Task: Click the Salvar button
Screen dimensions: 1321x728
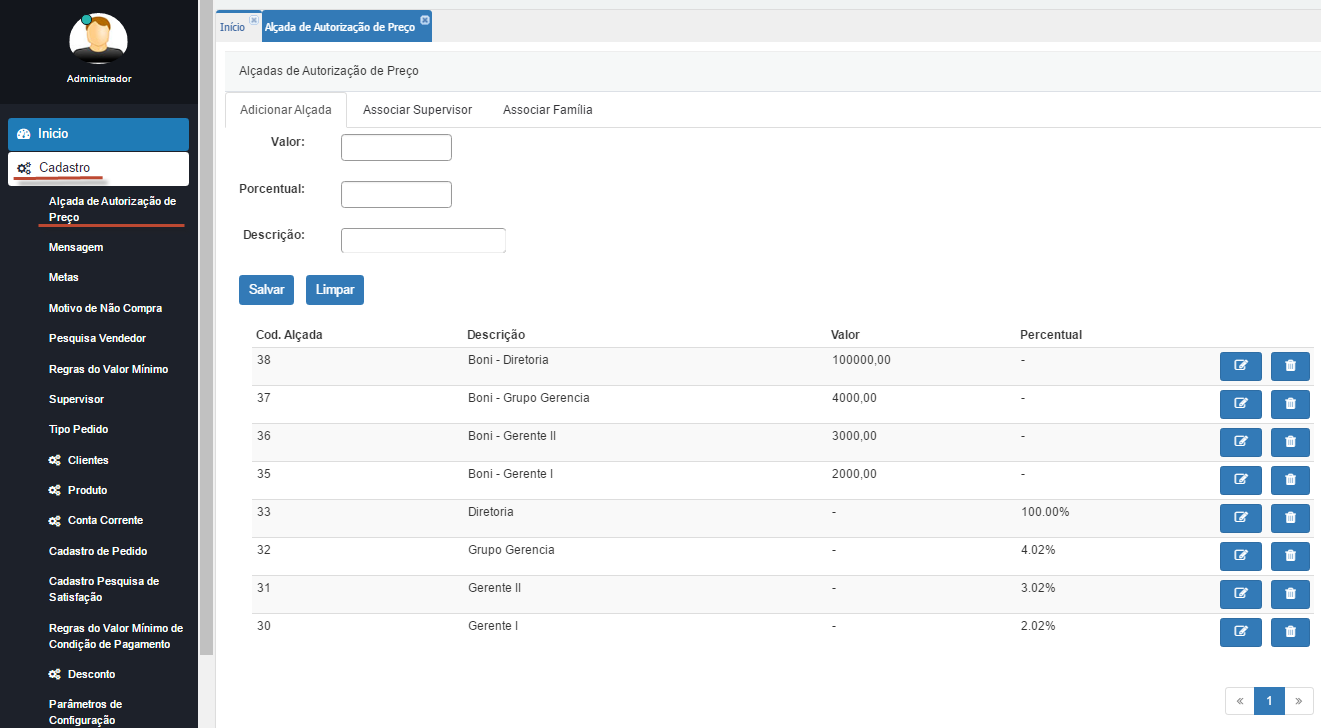Action: click(x=267, y=289)
